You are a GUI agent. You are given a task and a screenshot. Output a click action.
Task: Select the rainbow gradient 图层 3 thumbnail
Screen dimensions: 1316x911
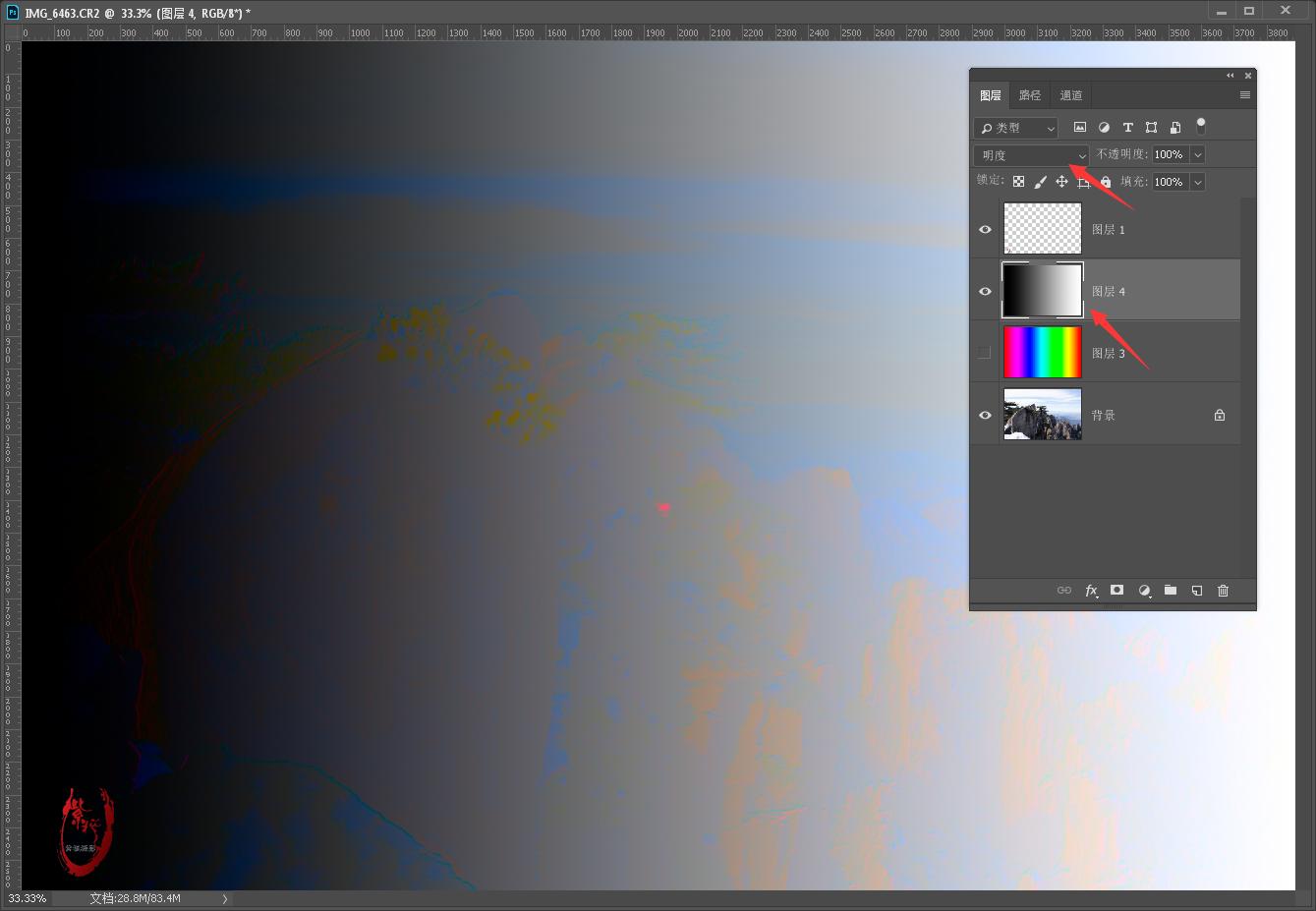point(1042,353)
